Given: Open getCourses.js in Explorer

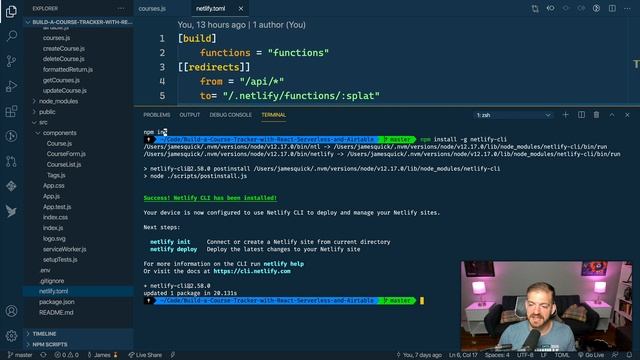Looking at the screenshot, I should pyautogui.click(x=61, y=80).
